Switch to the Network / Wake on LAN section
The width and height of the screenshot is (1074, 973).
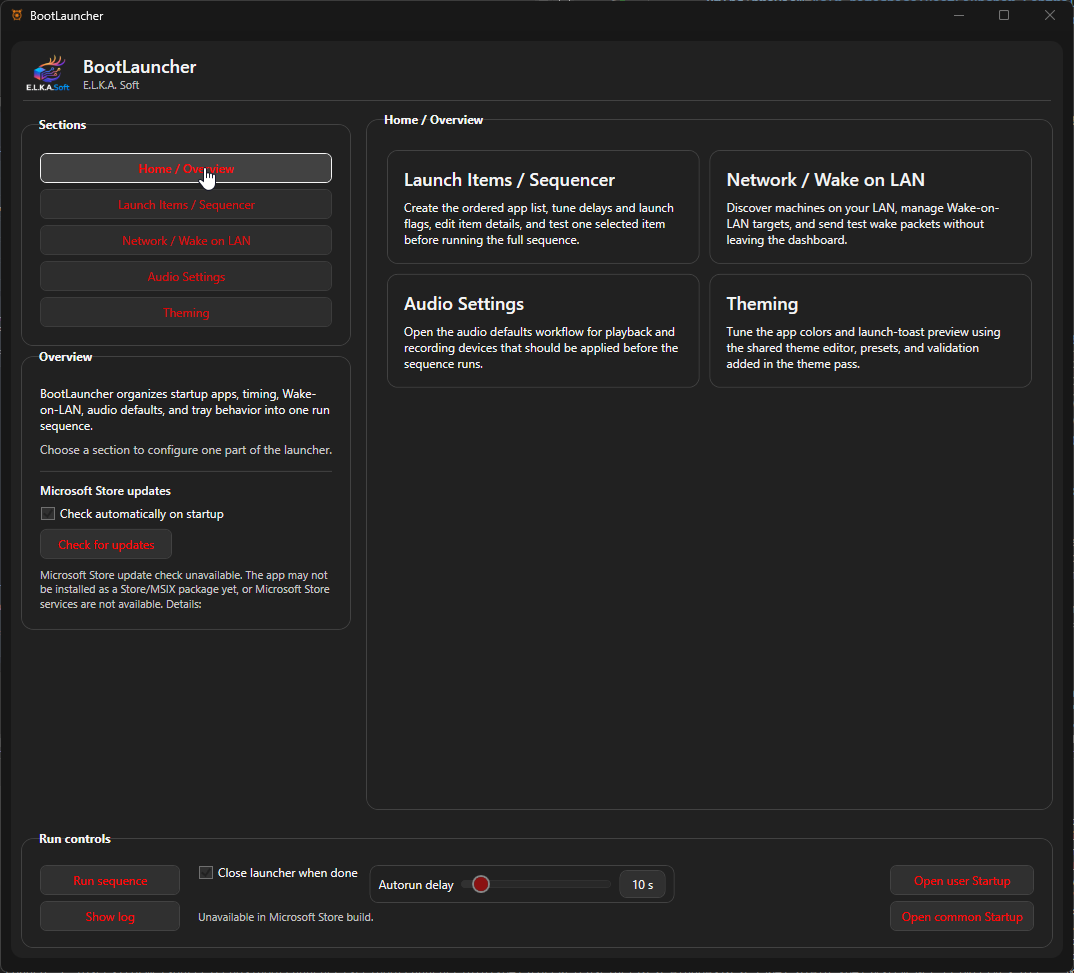(x=186, y=240)
